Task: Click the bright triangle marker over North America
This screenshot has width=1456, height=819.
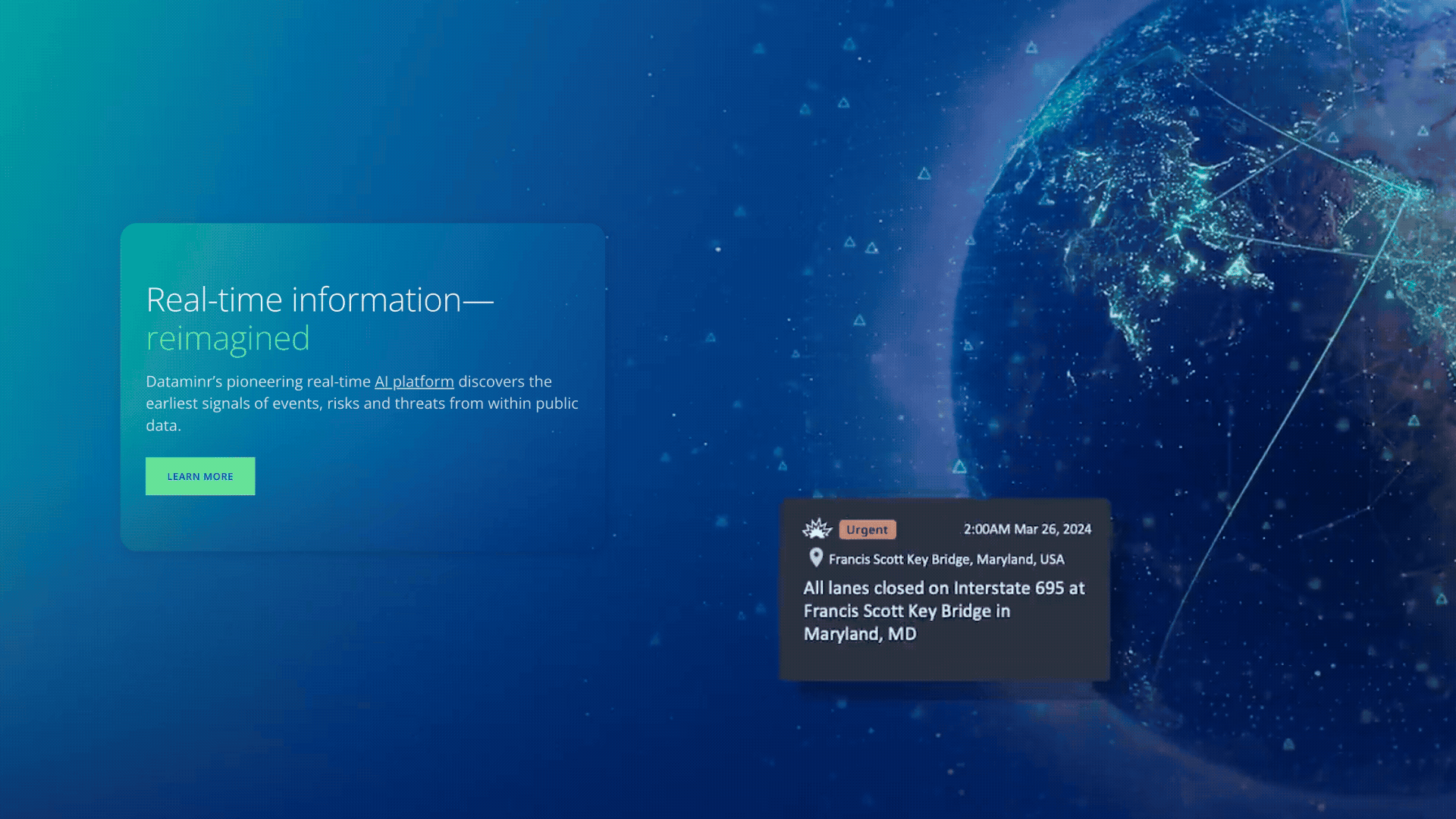Action: pos(1238,266)
